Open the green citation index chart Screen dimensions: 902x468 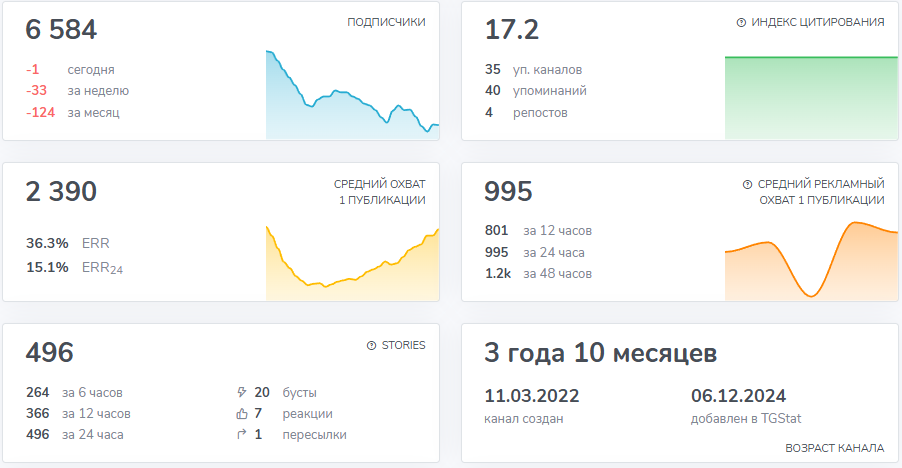(x=811, y=97)
